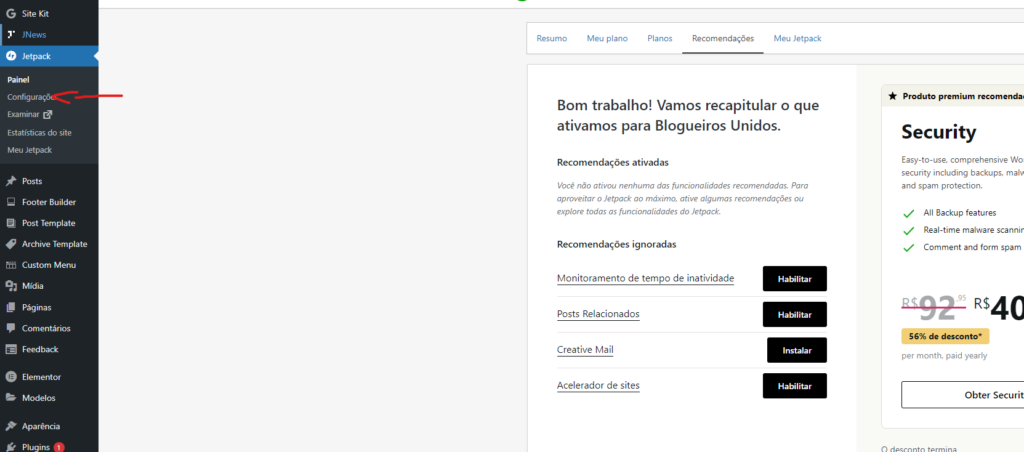
Task: Click the Mídia icon
Action: point(11,285)
